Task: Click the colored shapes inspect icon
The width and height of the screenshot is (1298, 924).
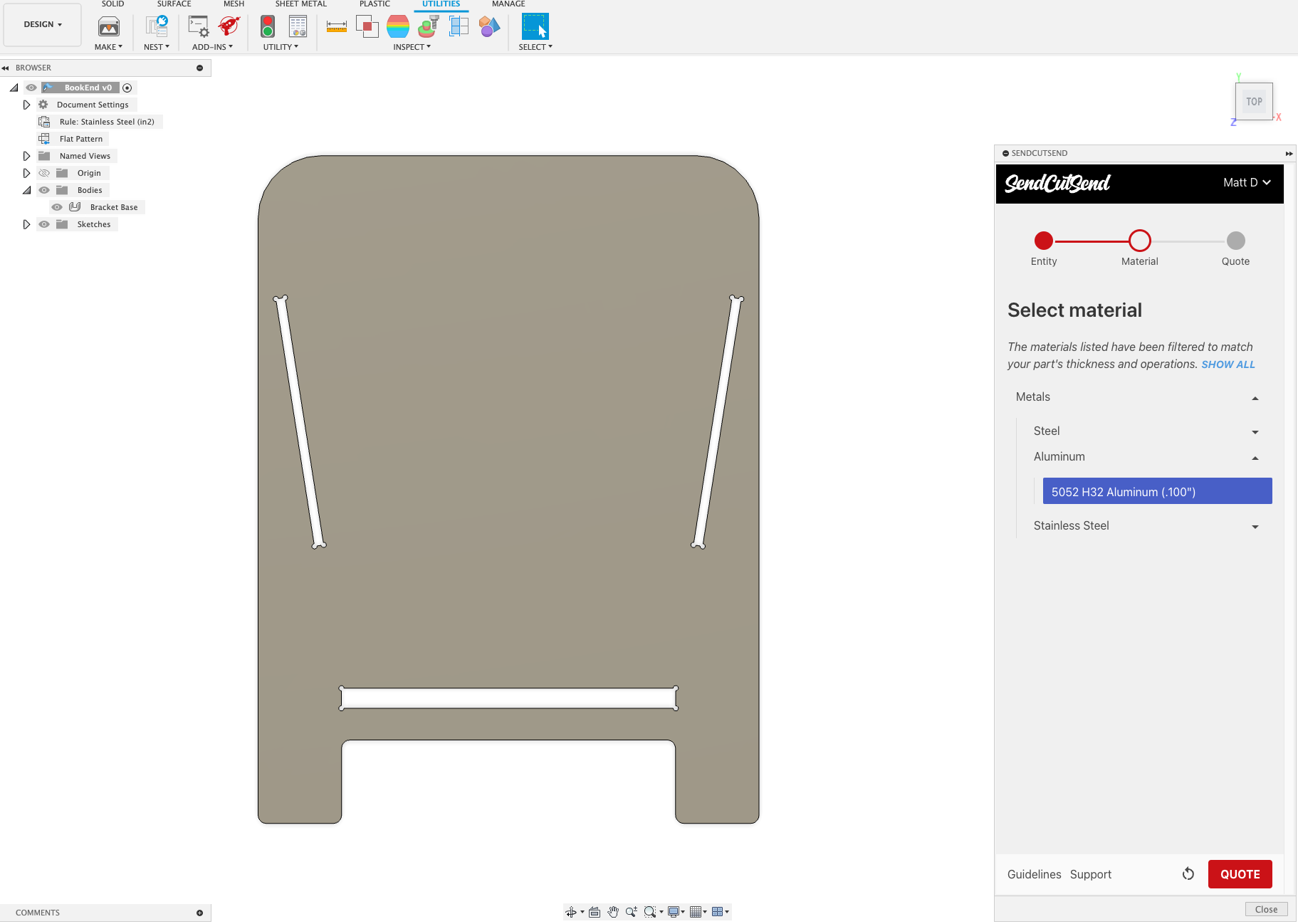Action: pyautogui.click(x=490, y=27)
